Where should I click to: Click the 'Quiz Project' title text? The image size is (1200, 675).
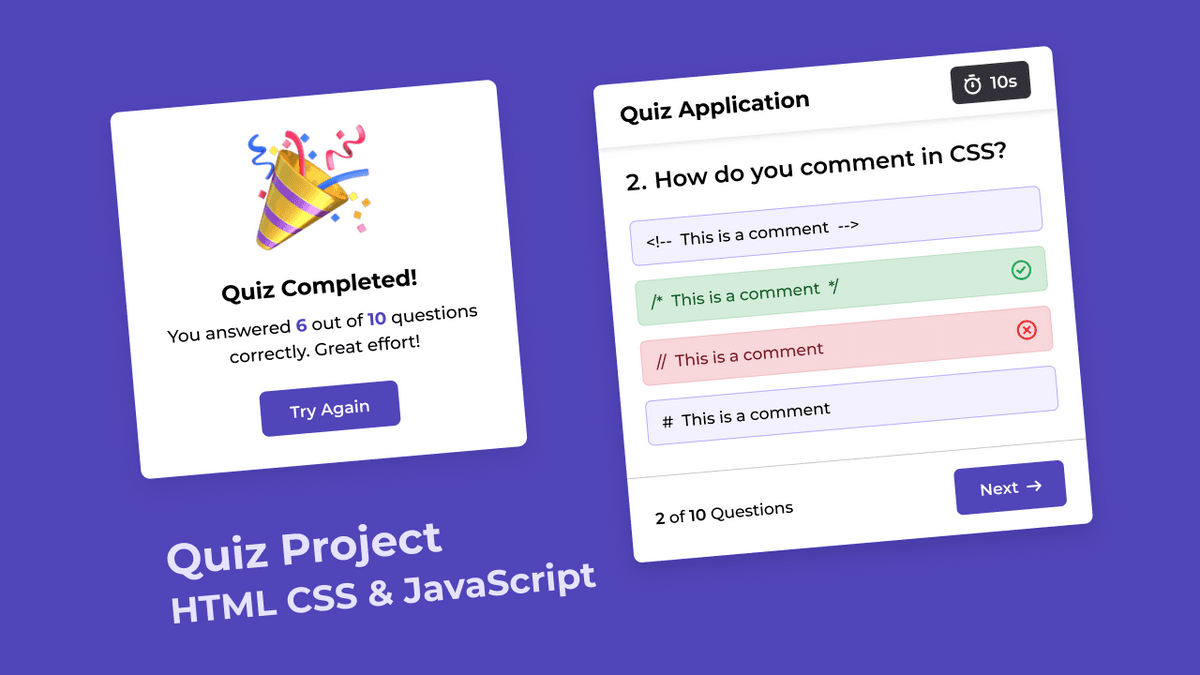304,548
